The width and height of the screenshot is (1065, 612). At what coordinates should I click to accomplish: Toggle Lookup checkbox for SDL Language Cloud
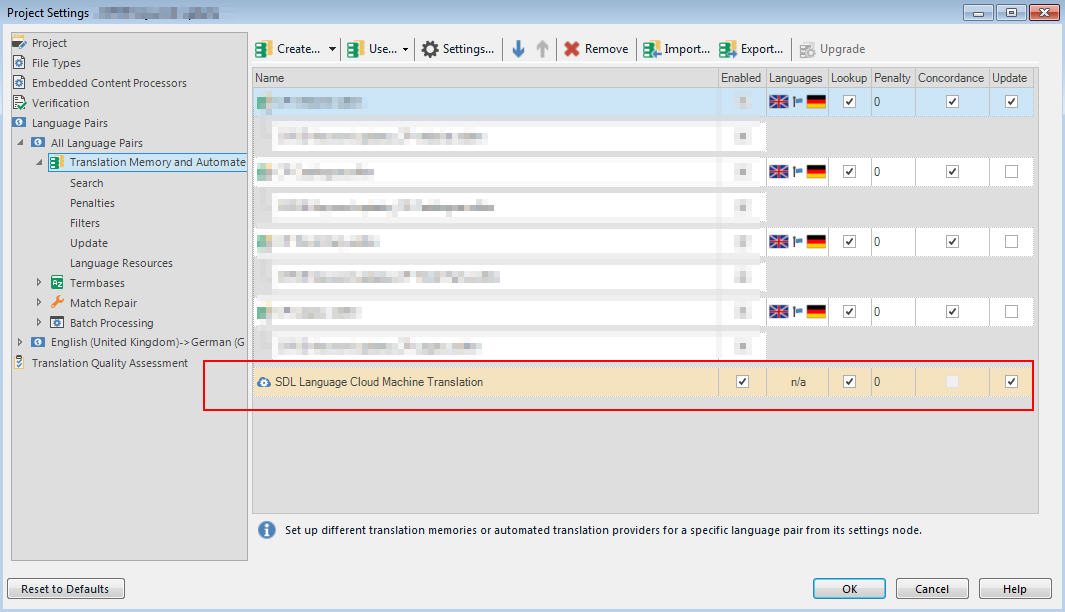click(849, 382)
